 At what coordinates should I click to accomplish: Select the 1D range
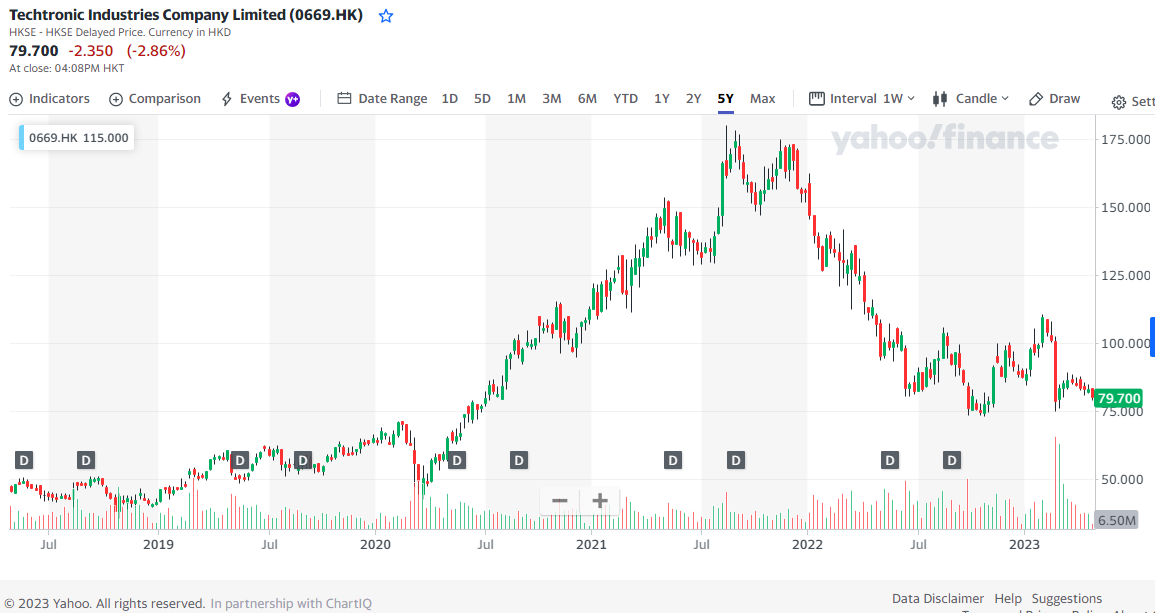(x=449, y=99)
